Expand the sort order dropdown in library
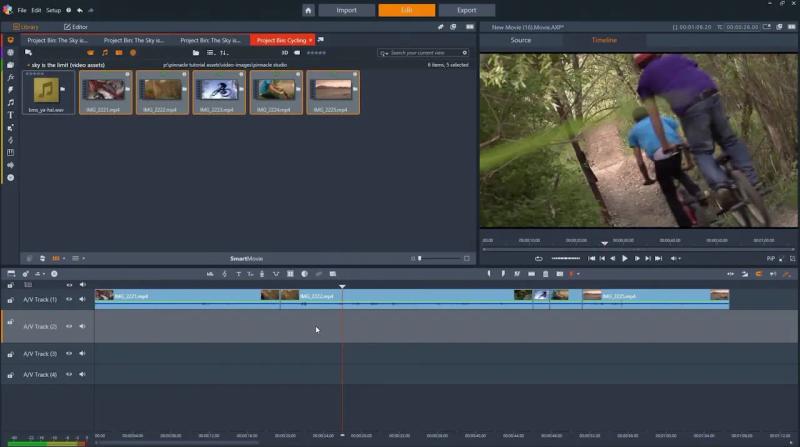 coord(224,53)
